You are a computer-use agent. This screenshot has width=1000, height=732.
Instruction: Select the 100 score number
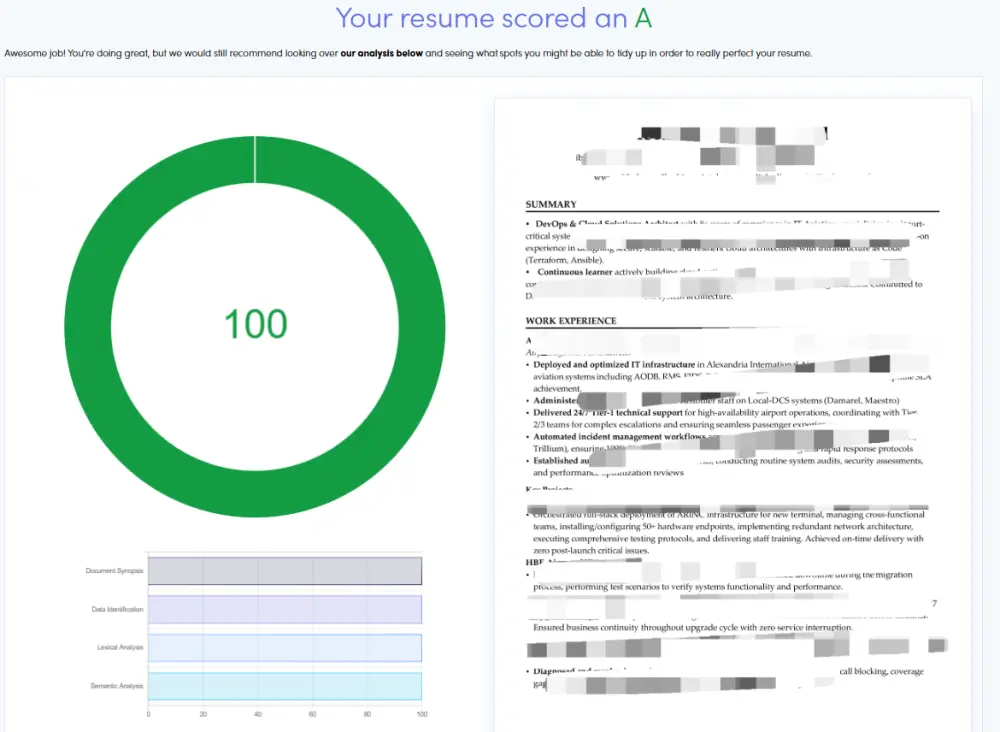pos(256,324)
